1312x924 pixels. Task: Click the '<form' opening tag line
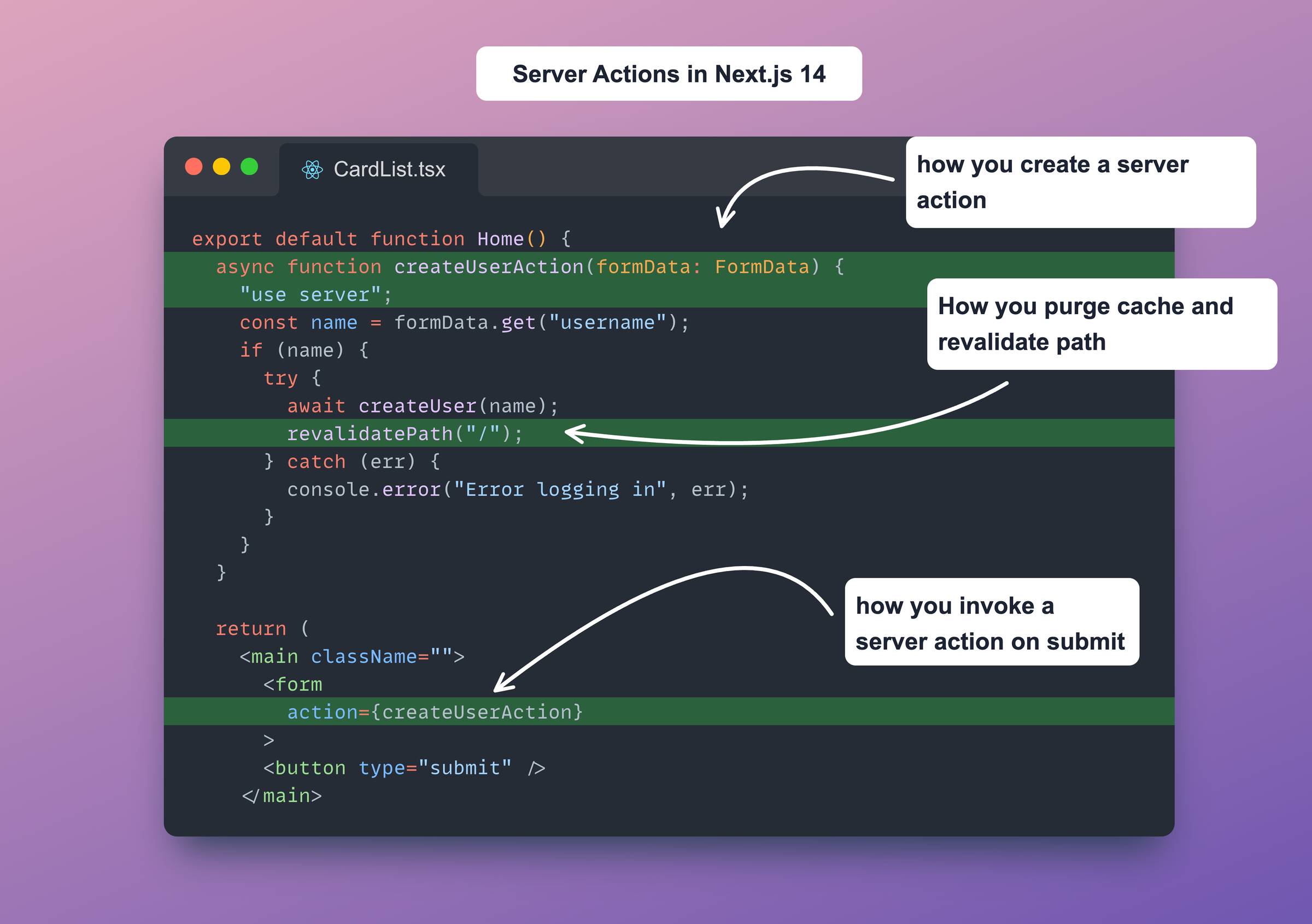click(292, 684)
